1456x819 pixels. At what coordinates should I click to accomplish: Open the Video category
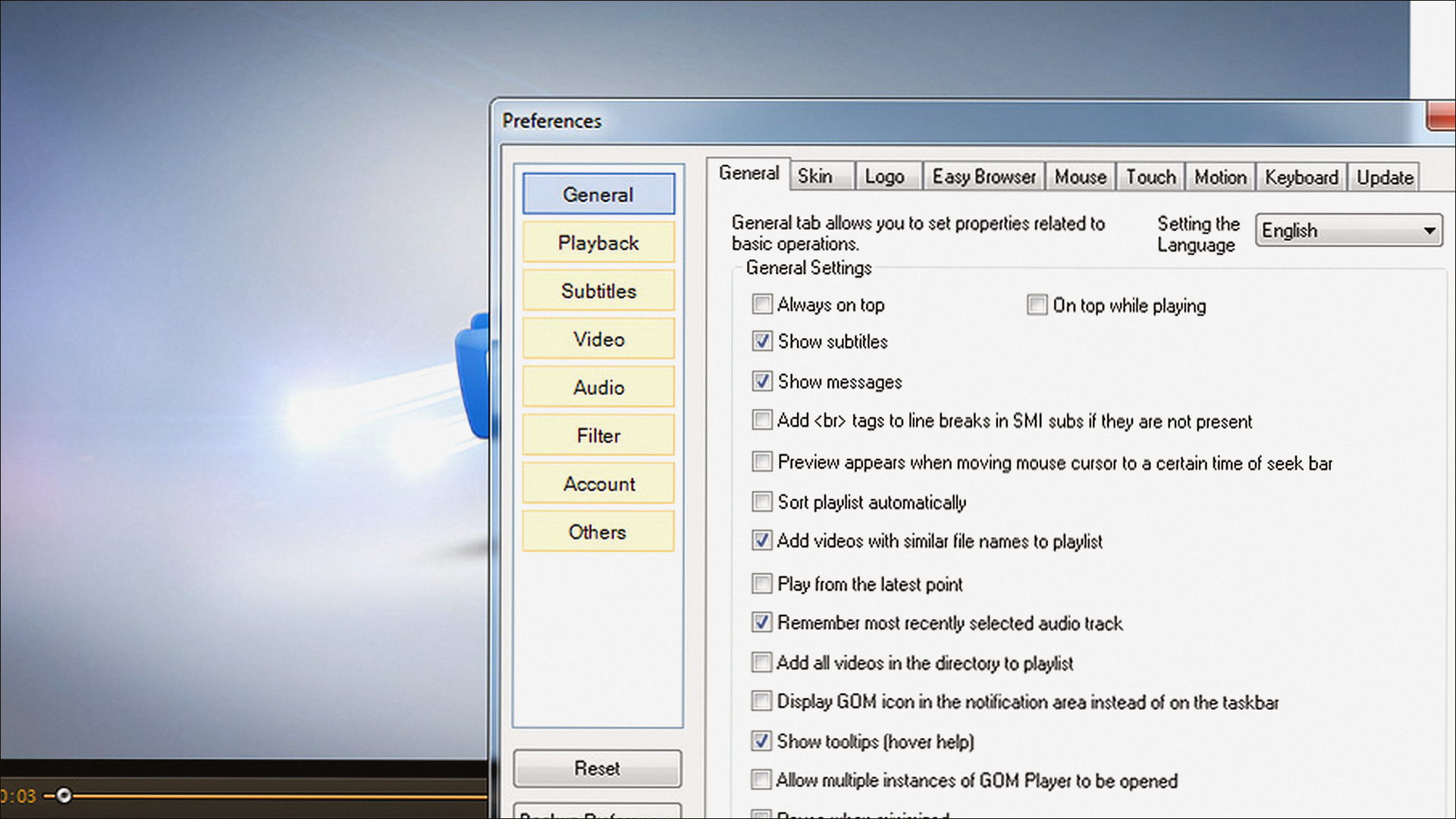(598, 339)
